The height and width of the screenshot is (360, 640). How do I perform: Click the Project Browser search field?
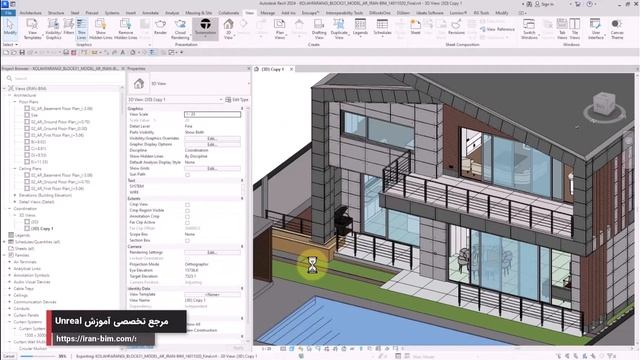pyautogui.click(x=63, y=78)
